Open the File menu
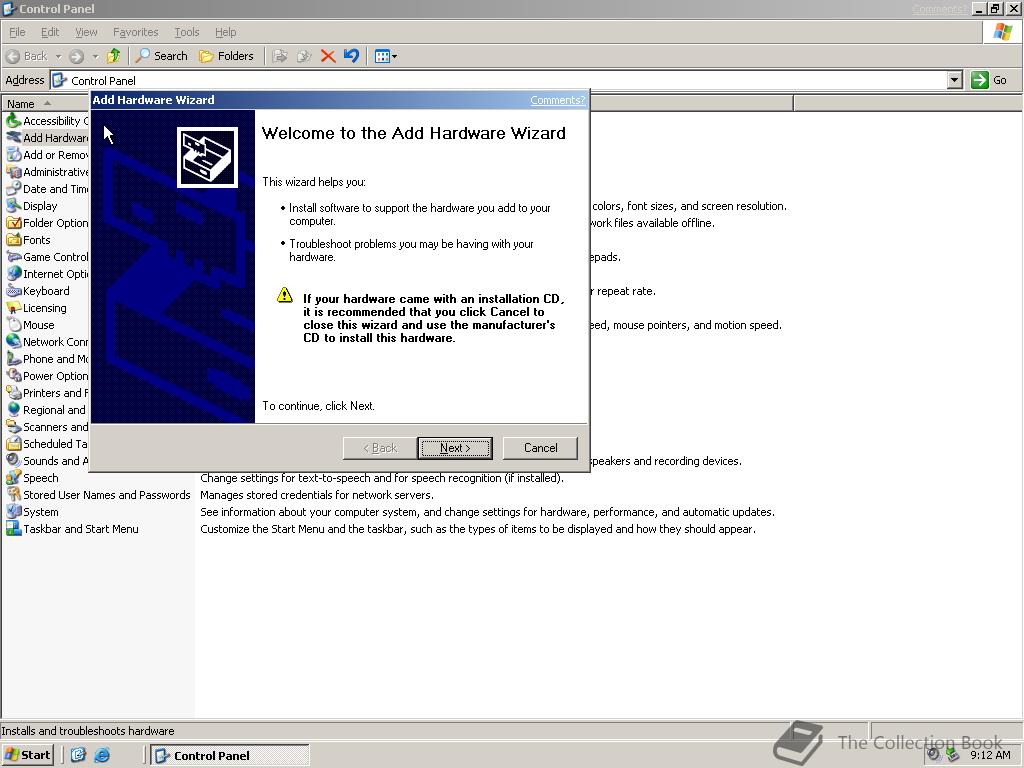This screenshot has width=1024, height=768. coord(17,32)
